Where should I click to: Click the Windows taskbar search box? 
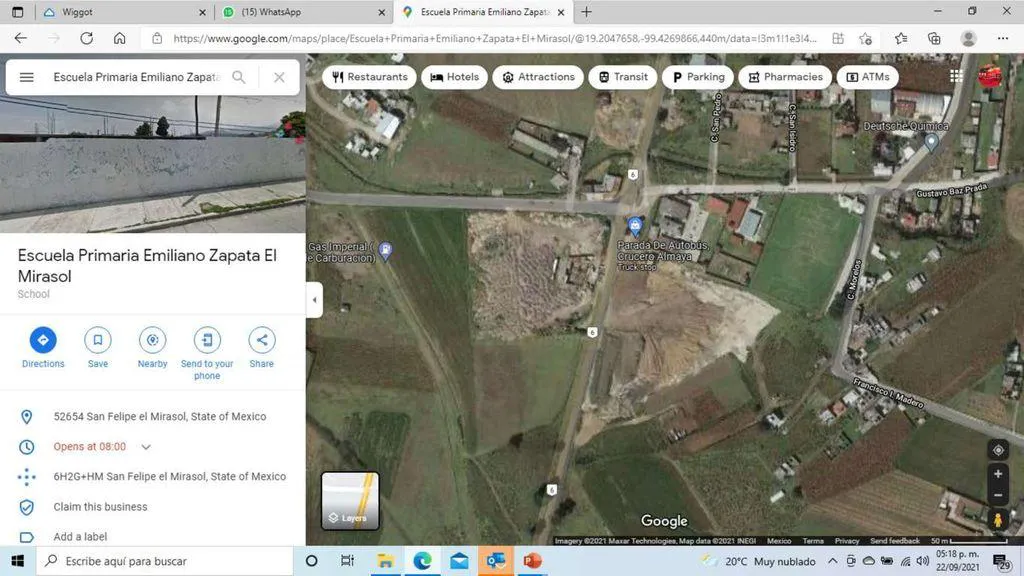(165, 561)
